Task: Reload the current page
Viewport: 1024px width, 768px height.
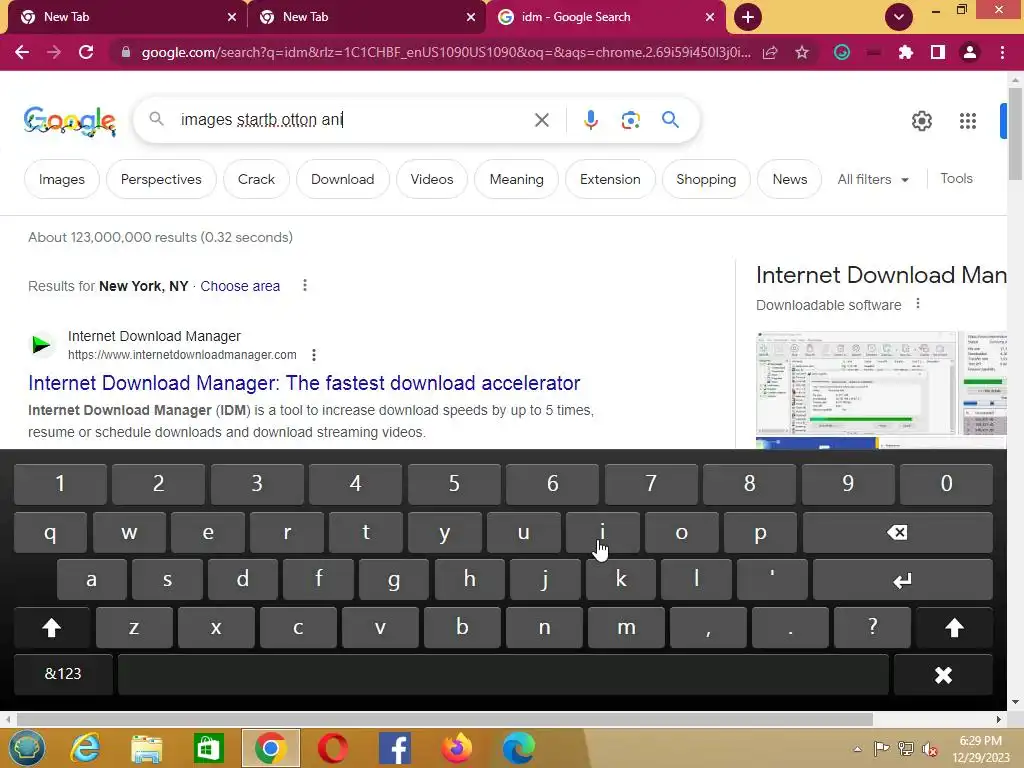Action: point(86,52)
